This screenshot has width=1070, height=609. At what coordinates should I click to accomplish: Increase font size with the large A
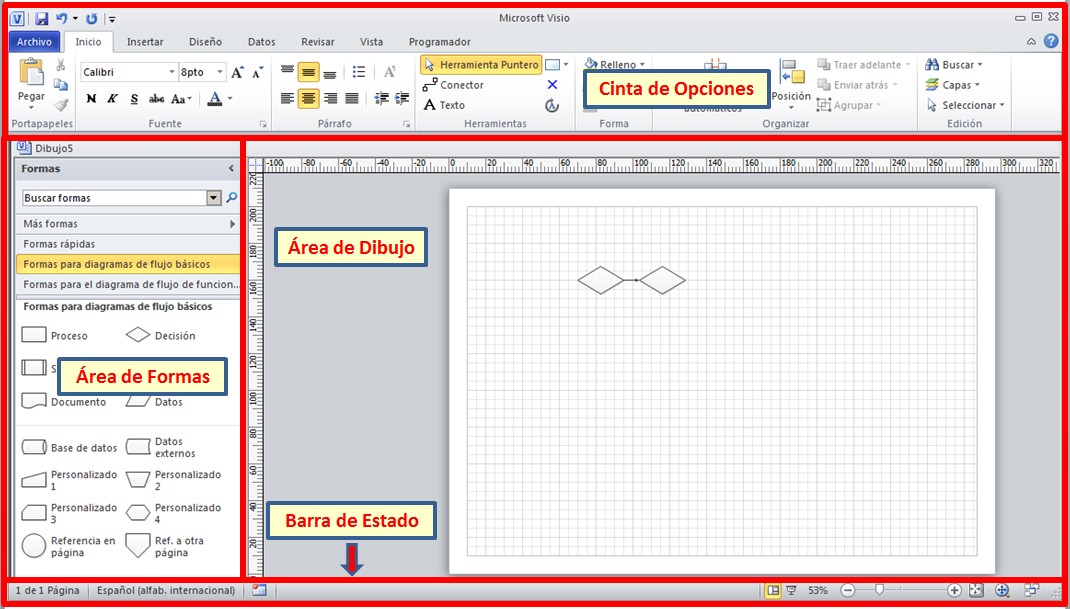237,72
